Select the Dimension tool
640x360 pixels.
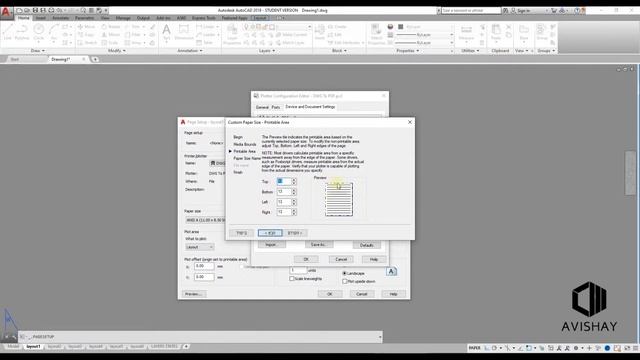coord(184,32)
